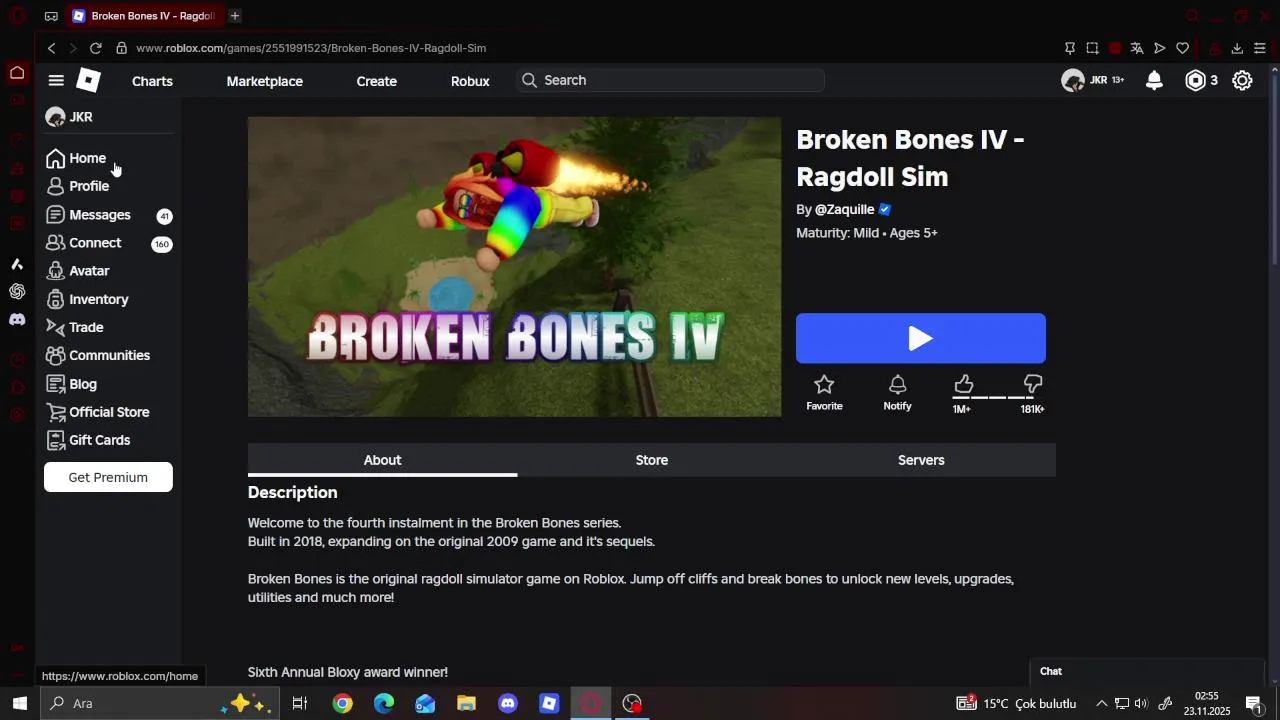Open the volume control in system tray
Screen dimensions: 1280x720
click(x=1141, y=703)
